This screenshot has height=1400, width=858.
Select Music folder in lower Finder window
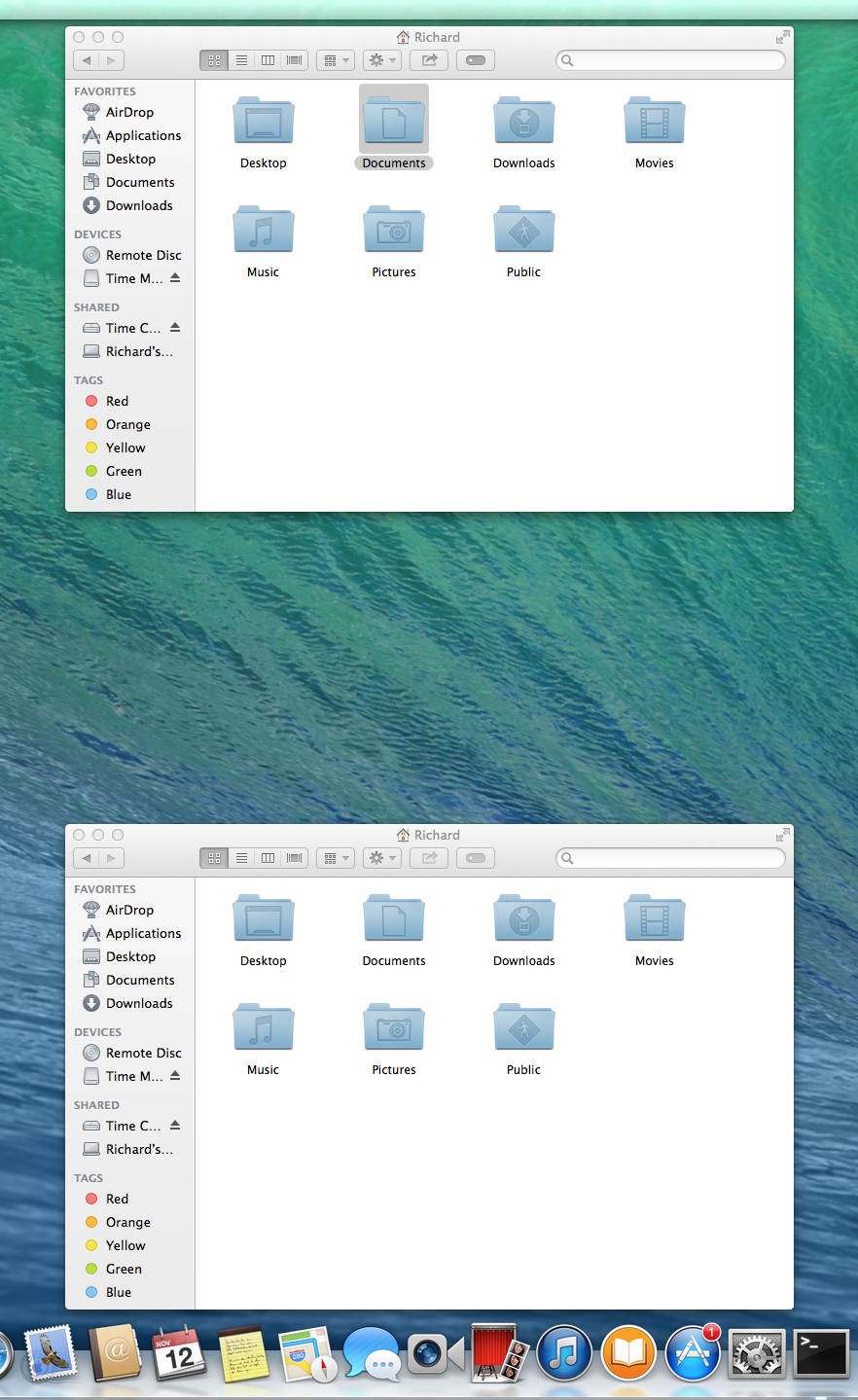tap(263, 1027)
